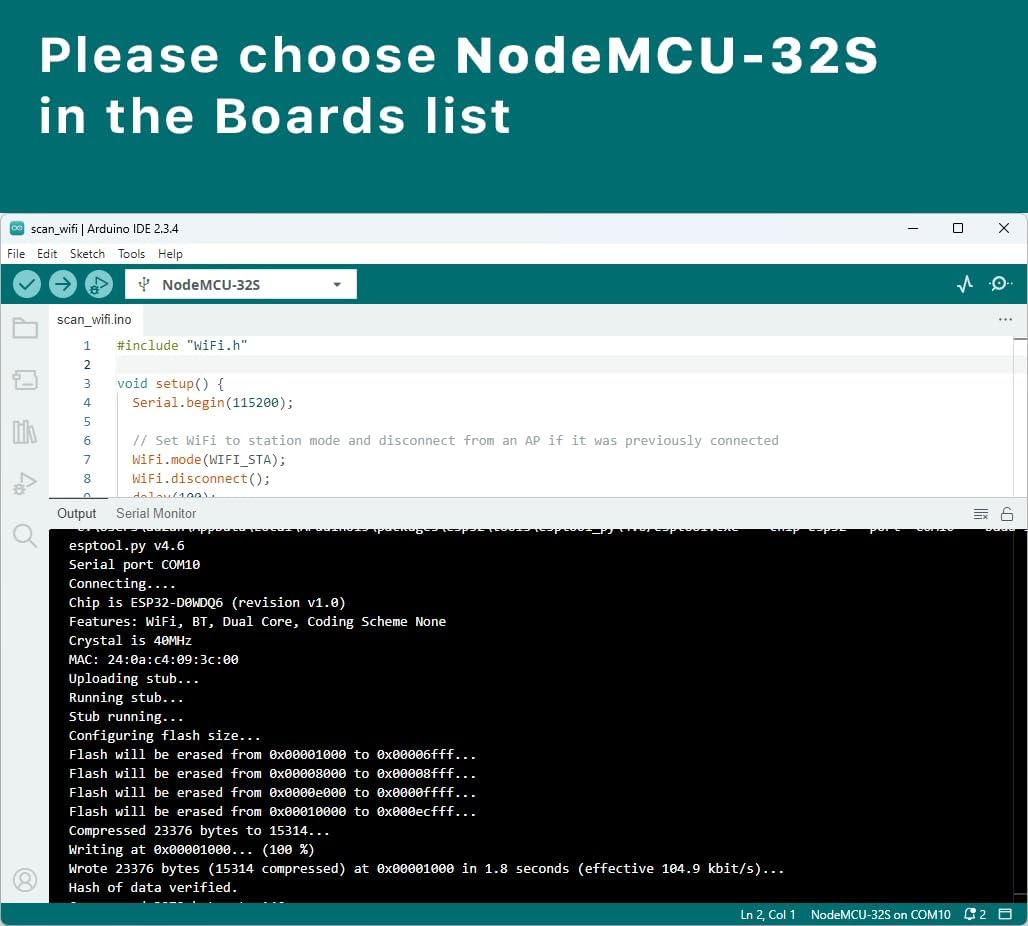Image resolution: width=1028 pixels, height=926 pixels.
Task: Open the NodeMCU-32S board selector dropdown
Action: pyautogui.click(x=241, y=285)
